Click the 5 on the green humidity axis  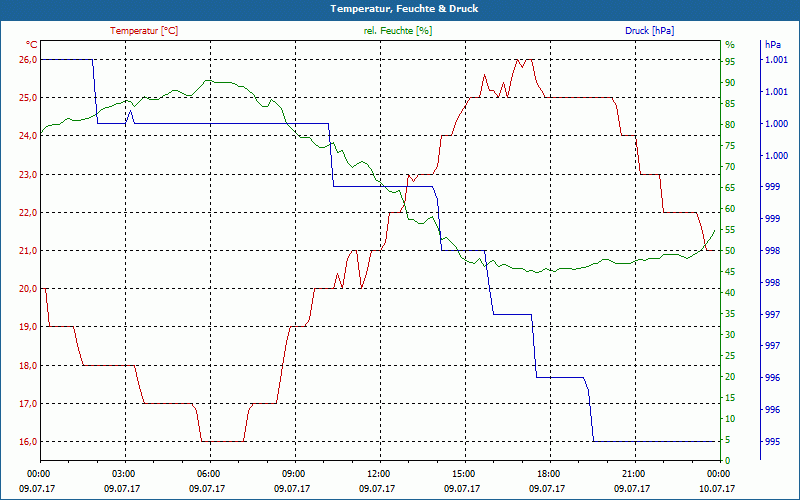(x=728, y=440)
